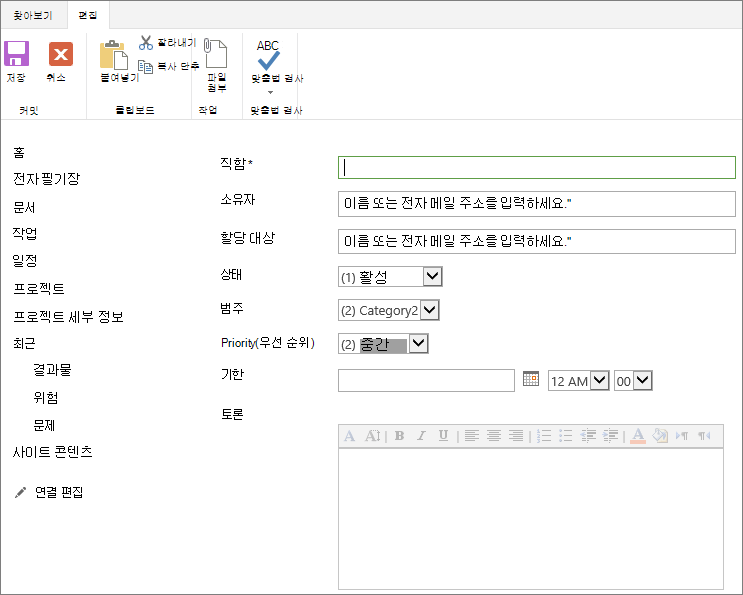Click the font icon in discussion toolbar

click(x=350, y=436)
